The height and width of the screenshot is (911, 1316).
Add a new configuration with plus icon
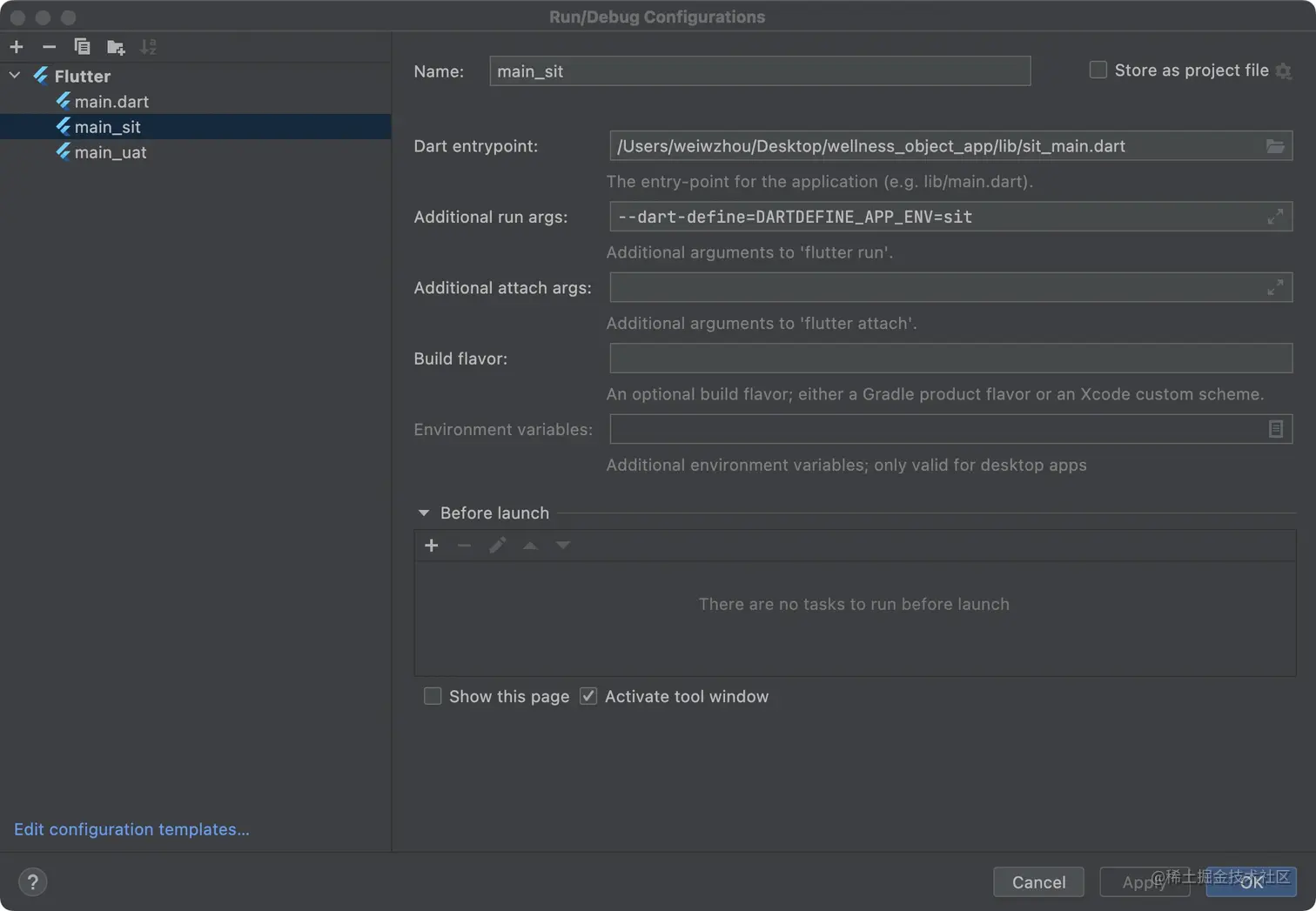point(17,47)
